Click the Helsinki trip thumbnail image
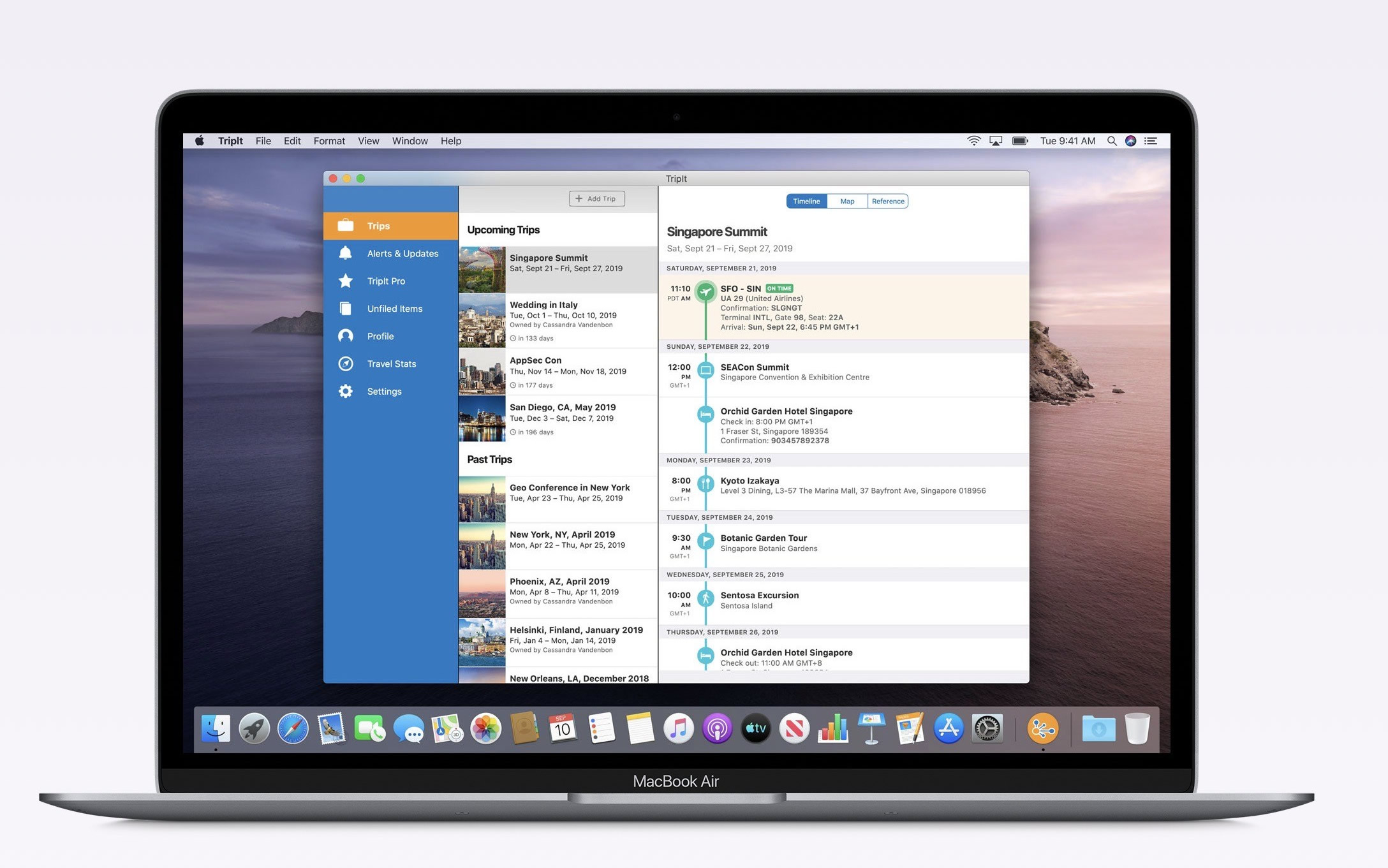 click(x=482, y=642)
